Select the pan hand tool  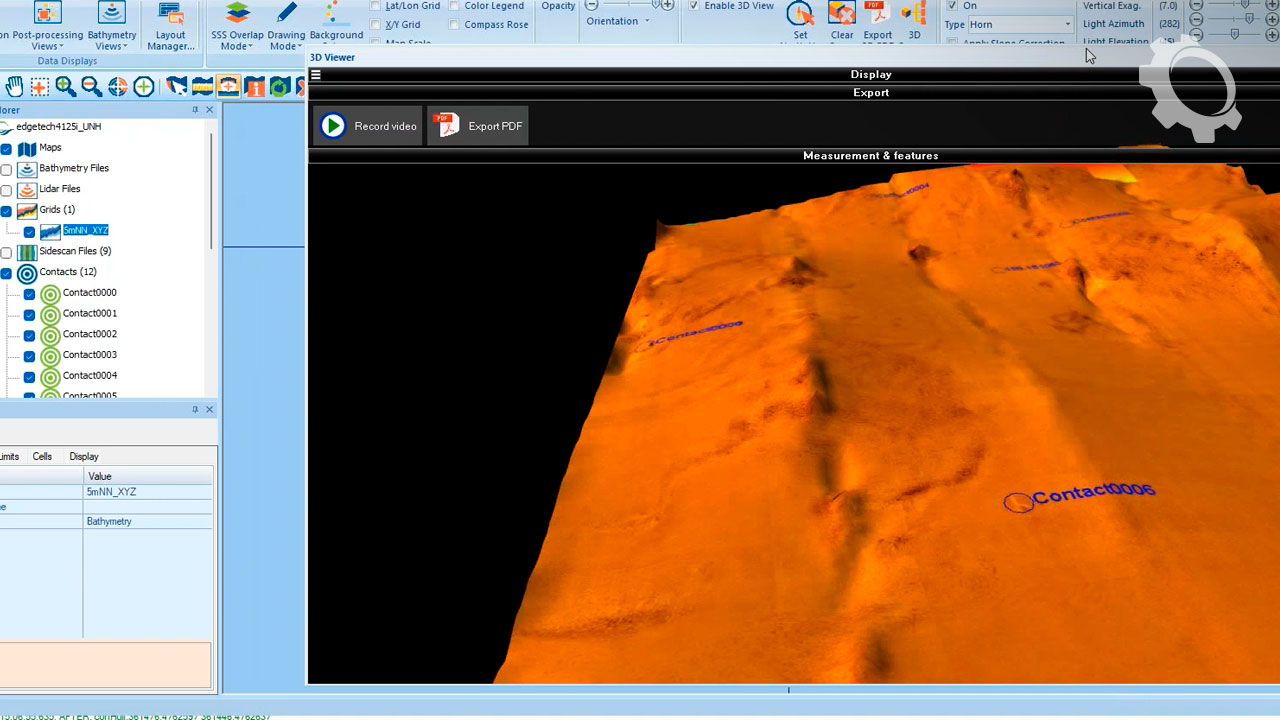click(14, 87)
